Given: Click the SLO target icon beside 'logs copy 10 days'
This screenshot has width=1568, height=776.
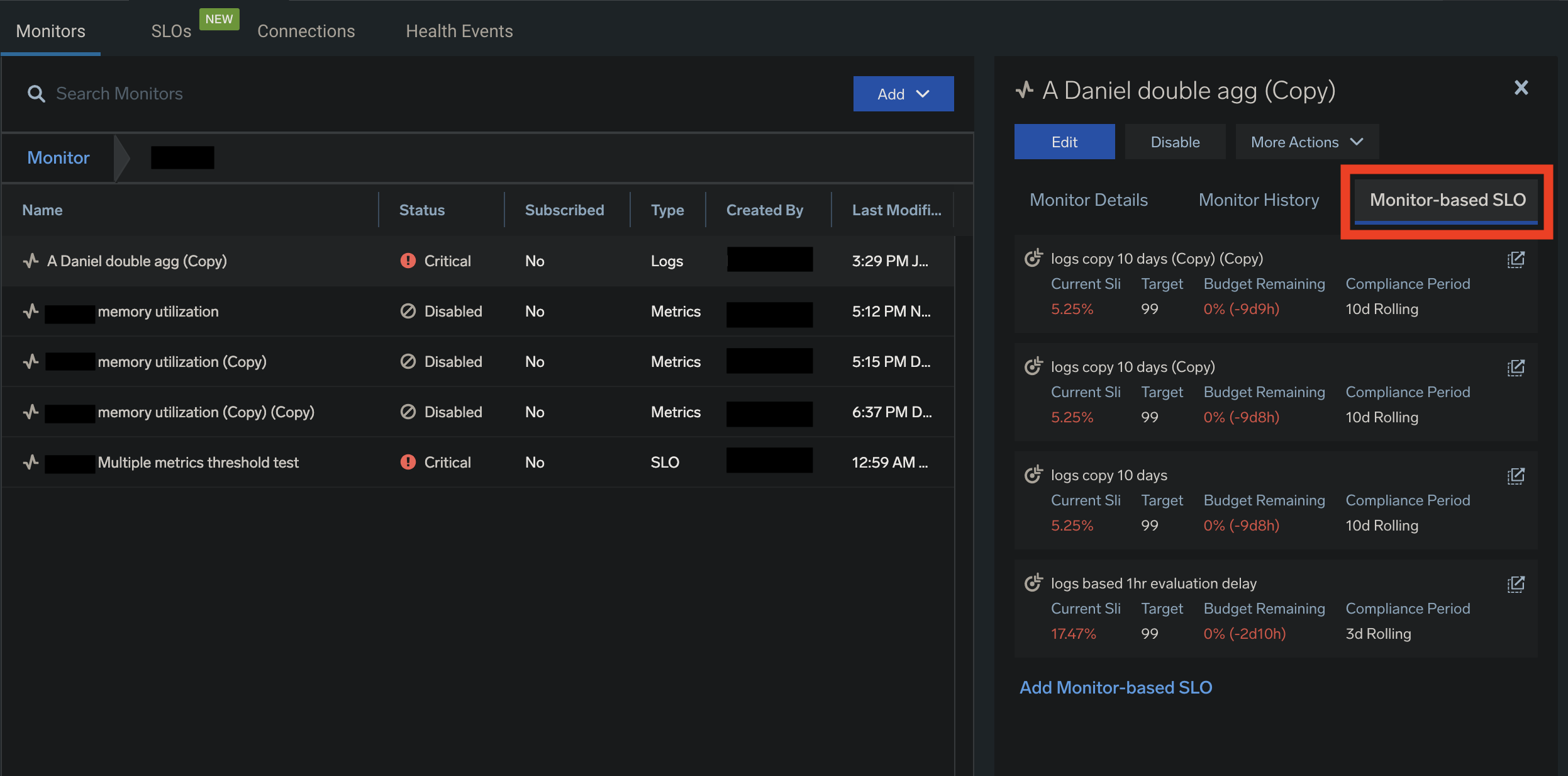Looking at the screenshot, I should pos(1033,475).
